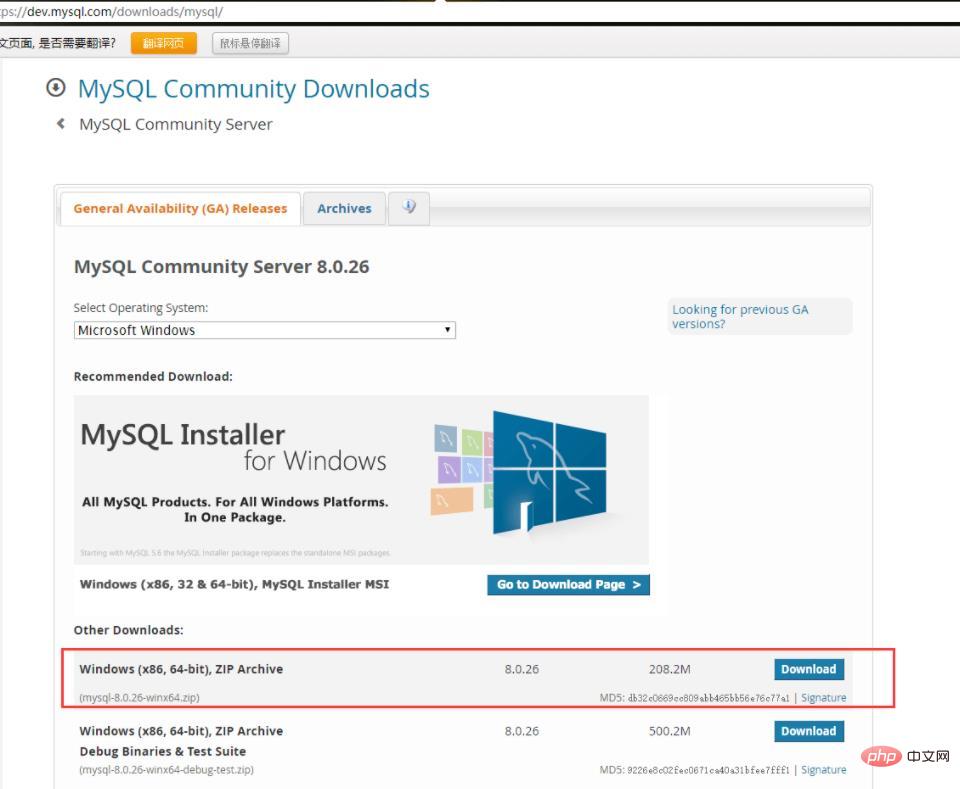Screen dimensions: 960x789
Task: Click the heading MySQL Community Server 8.0.26
Action: tap(222, 267)
